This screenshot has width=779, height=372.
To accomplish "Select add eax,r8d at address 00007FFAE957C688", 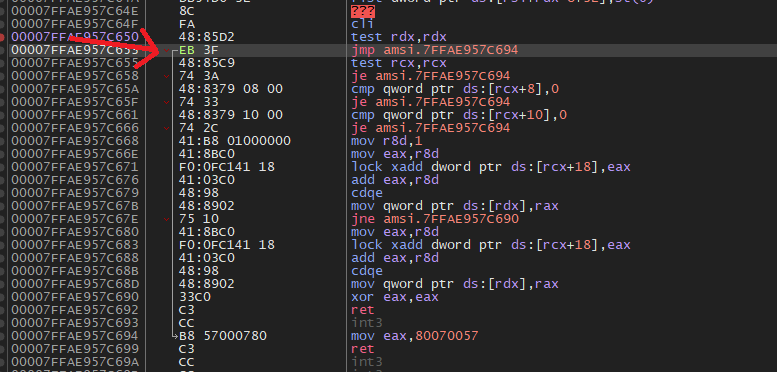I will point(394,258).
